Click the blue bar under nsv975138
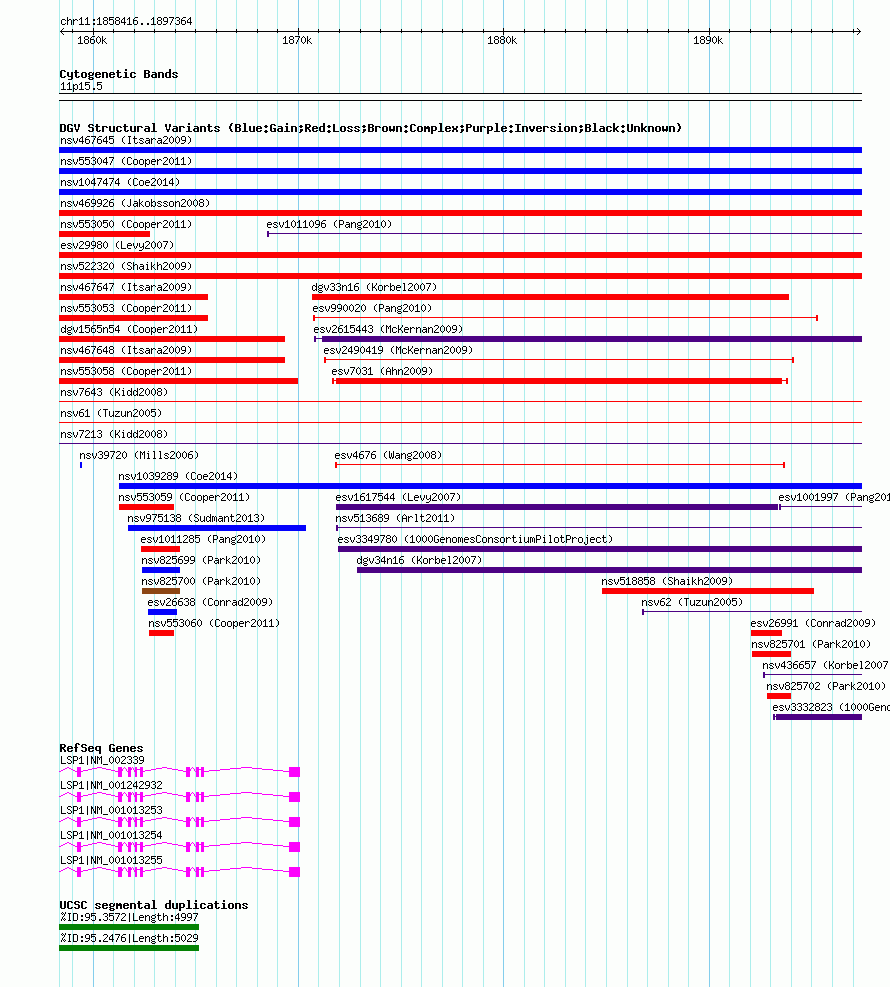Viewport: 890px width, 987px height. pyautogui.click(x=217, y=528)
